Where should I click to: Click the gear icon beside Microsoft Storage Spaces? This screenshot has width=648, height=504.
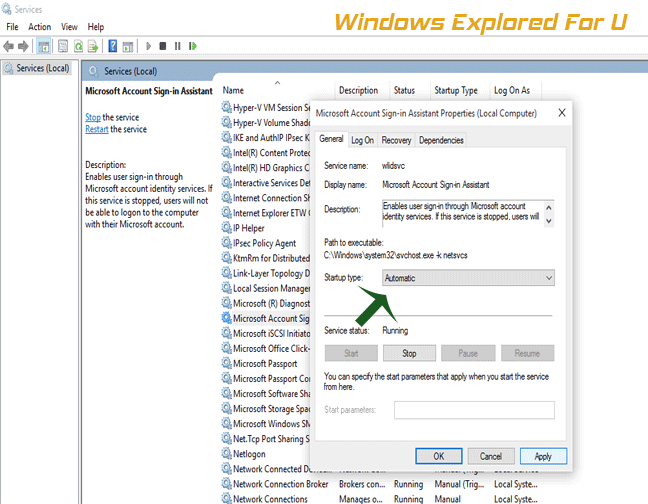226,408
